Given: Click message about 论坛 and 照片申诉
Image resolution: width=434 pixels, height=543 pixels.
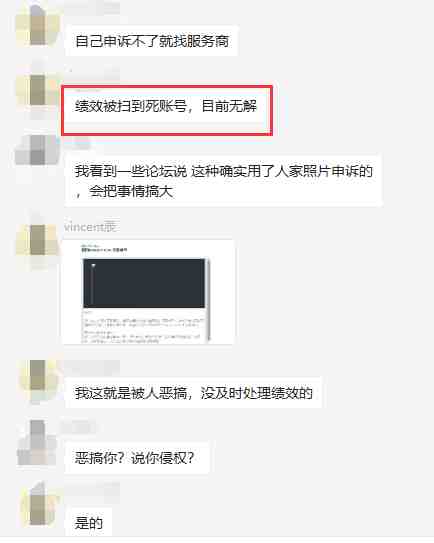Looking at the screenshot, I should (224, 181).
